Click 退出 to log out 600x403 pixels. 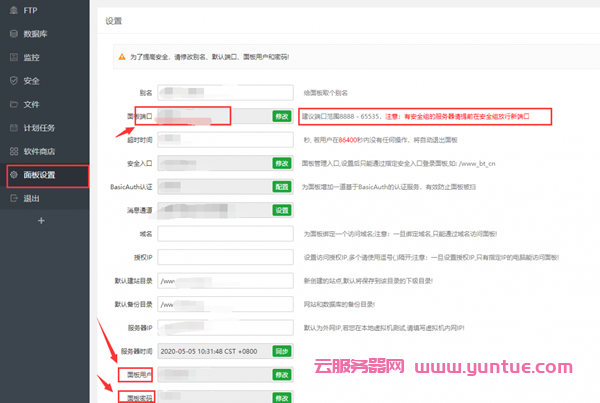click(45, 198)
